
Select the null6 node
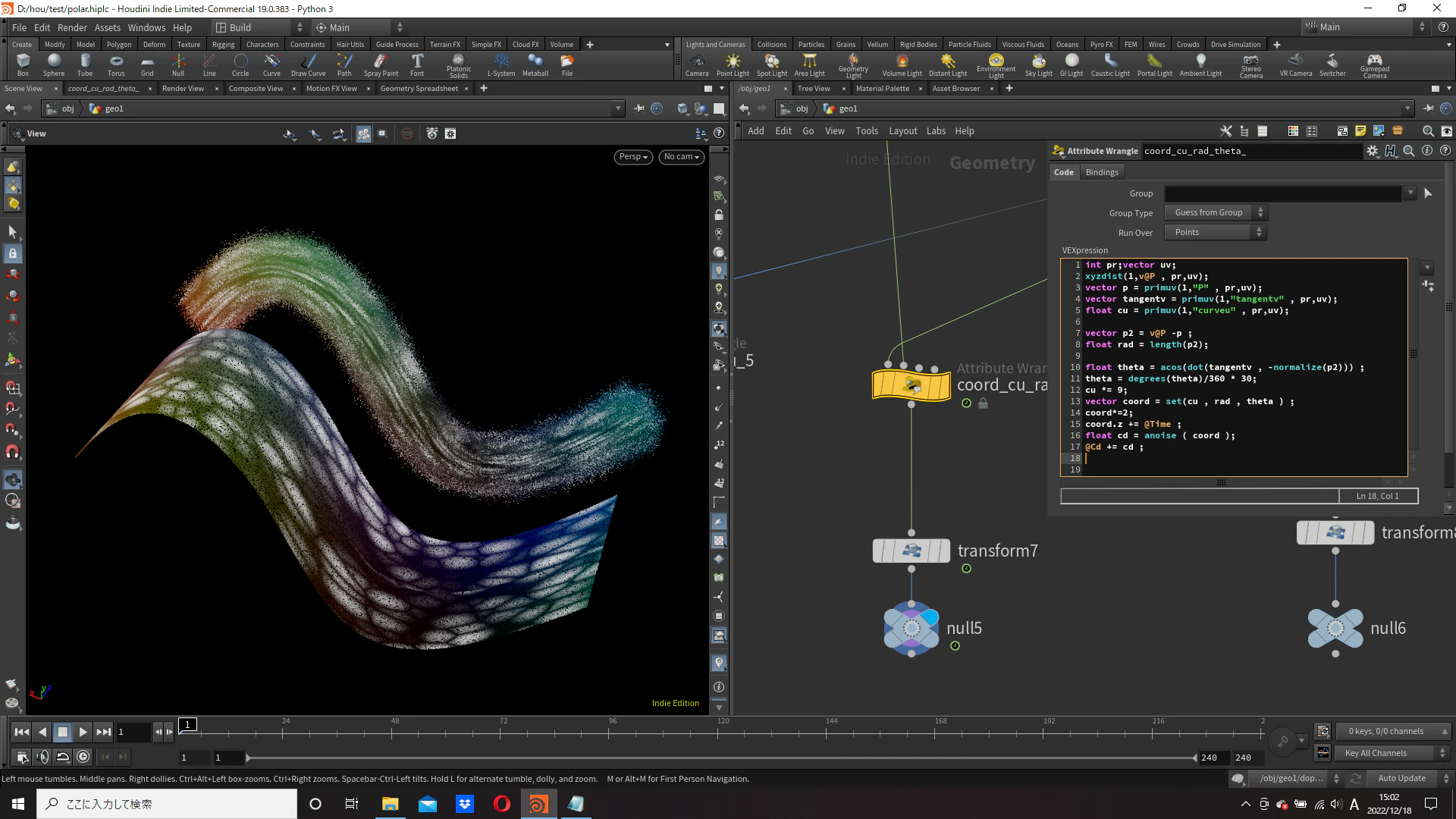[1335, 628]
